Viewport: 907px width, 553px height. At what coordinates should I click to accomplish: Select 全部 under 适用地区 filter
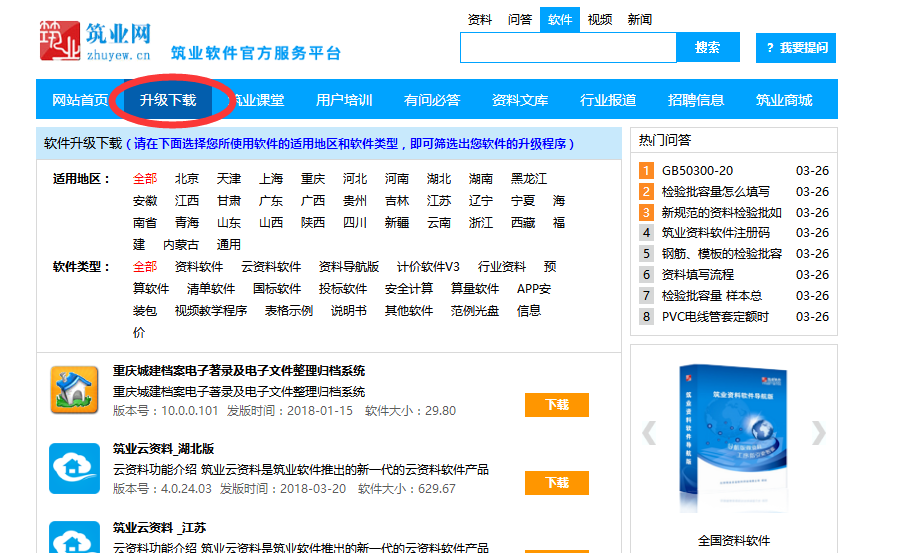point(145,179)
